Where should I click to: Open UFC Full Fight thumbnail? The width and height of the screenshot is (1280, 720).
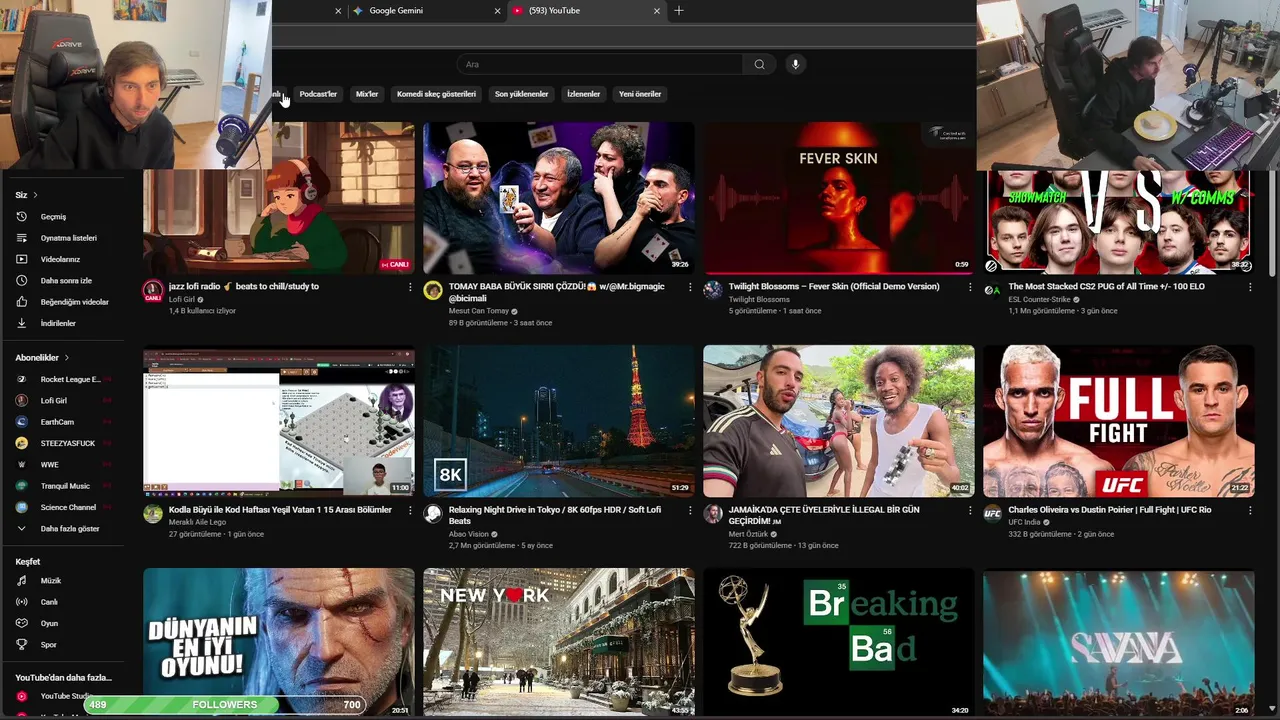tap(1119, 421)
